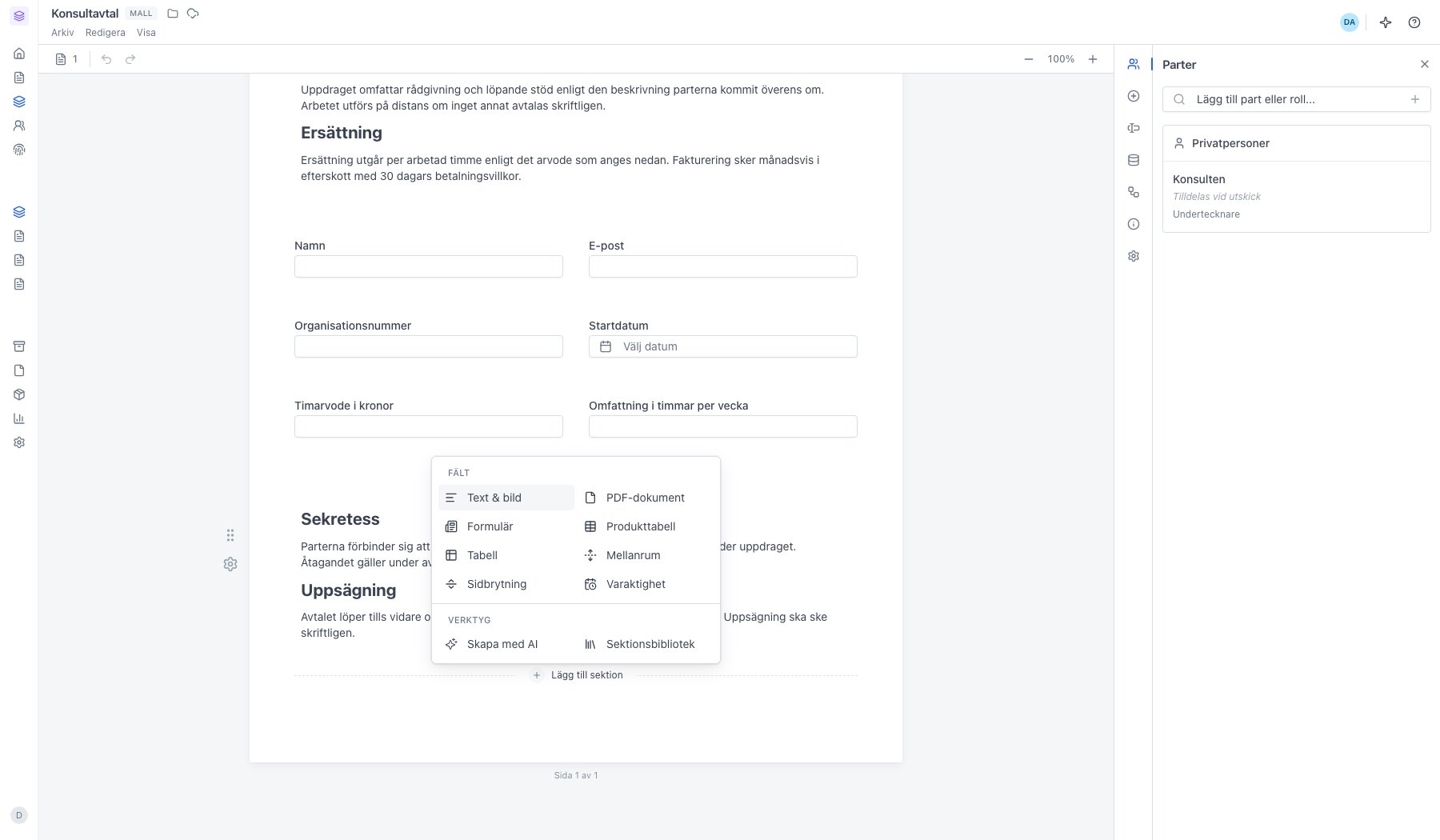1440x840 pixels.
Task: Choose Text & bild from the field menu
Action: pyautogui.click(x=506, y=498)
